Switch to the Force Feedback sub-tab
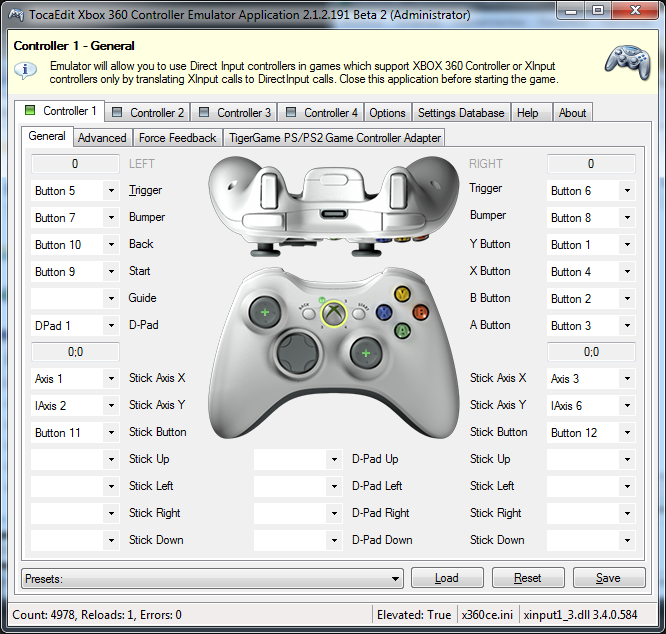Viewport: 666px width, 634px height. click(x=178, y=138)
